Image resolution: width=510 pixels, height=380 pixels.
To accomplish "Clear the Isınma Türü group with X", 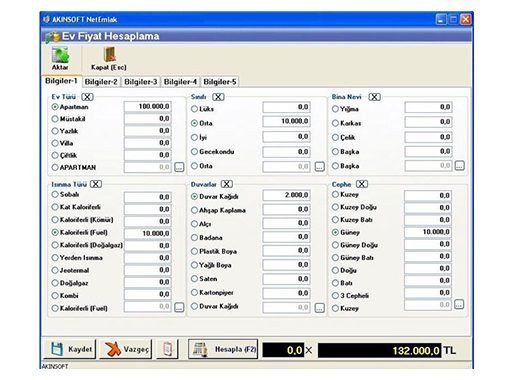I will (x=96, y=184).
